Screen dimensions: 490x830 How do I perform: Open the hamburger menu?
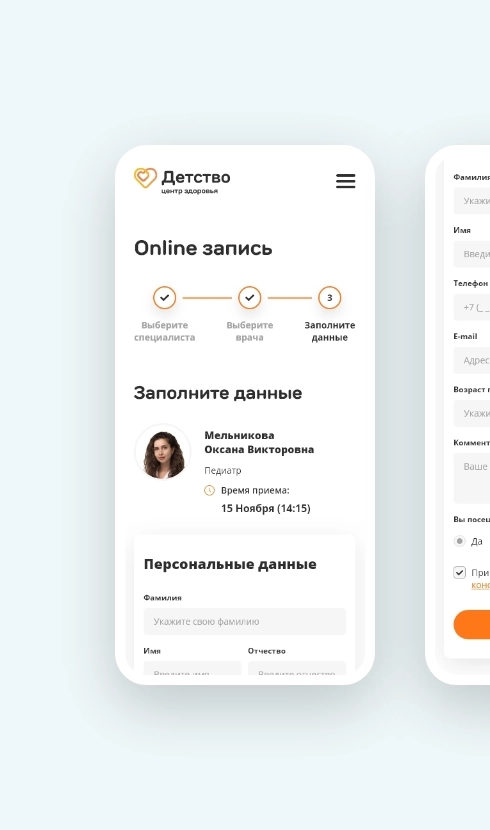(346, 181)
